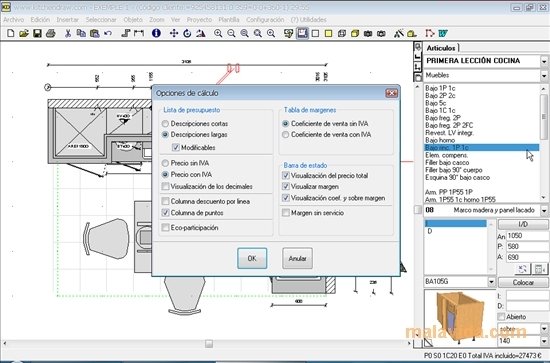
Task: Select Bajo horno in article list
Action: pyautogui.click(x=440, y=140)
